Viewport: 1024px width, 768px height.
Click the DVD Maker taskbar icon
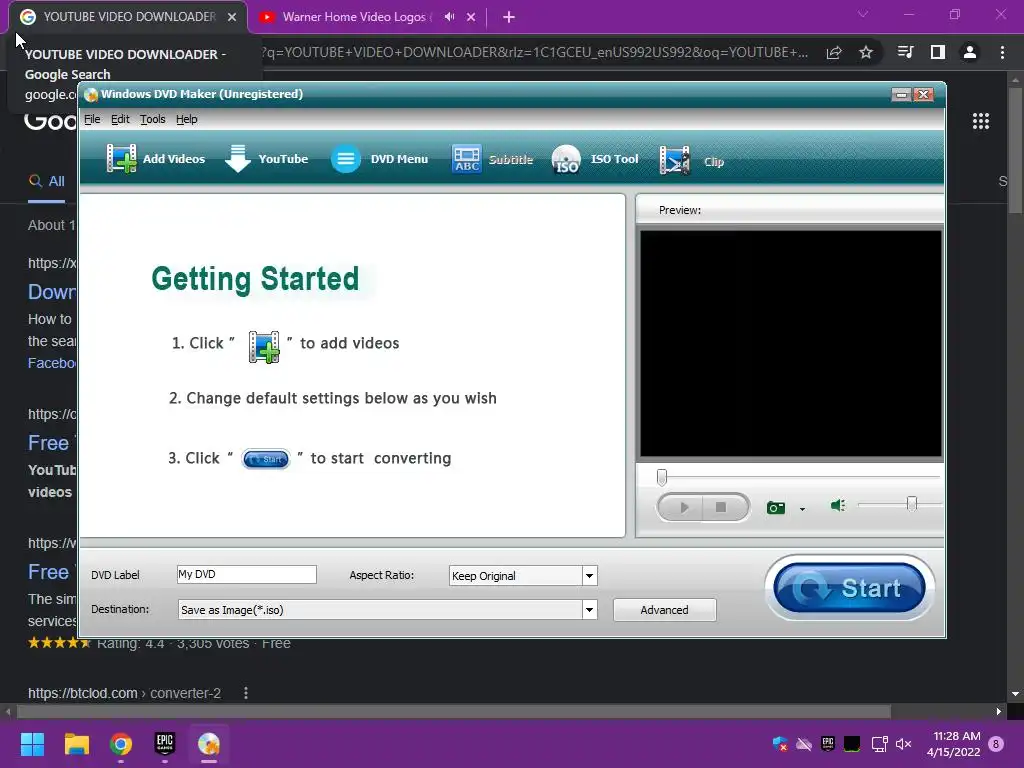pos(209,744)
